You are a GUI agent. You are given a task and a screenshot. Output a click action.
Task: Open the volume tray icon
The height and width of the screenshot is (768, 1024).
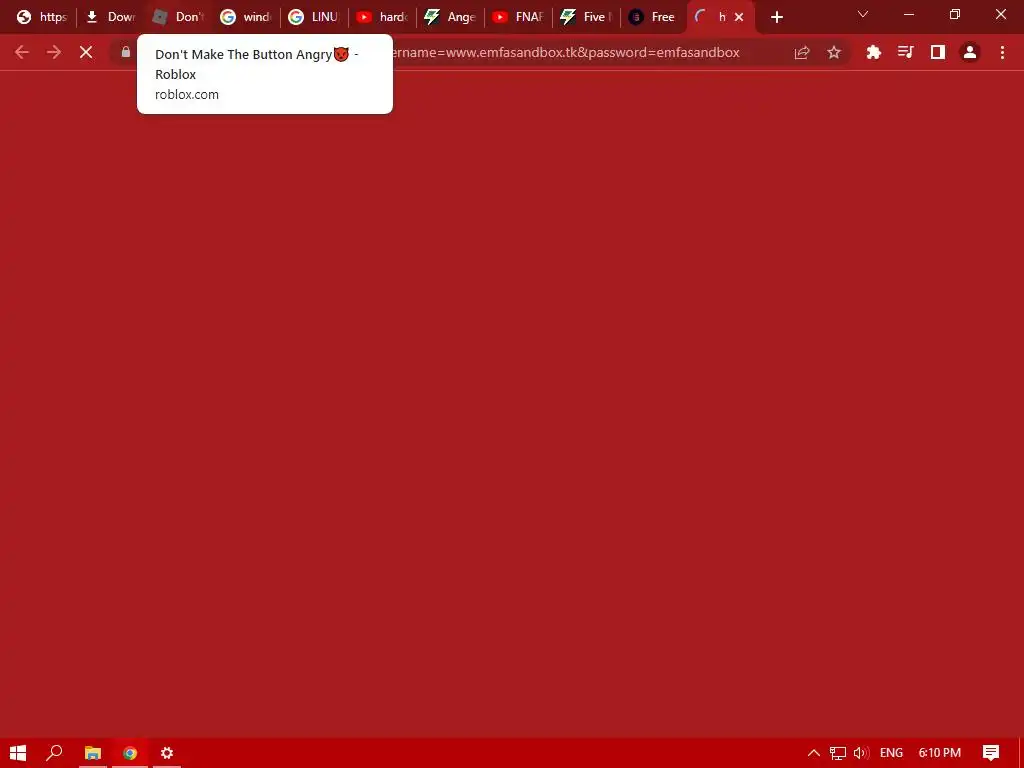pyautogui.click(x=861, y=753)
